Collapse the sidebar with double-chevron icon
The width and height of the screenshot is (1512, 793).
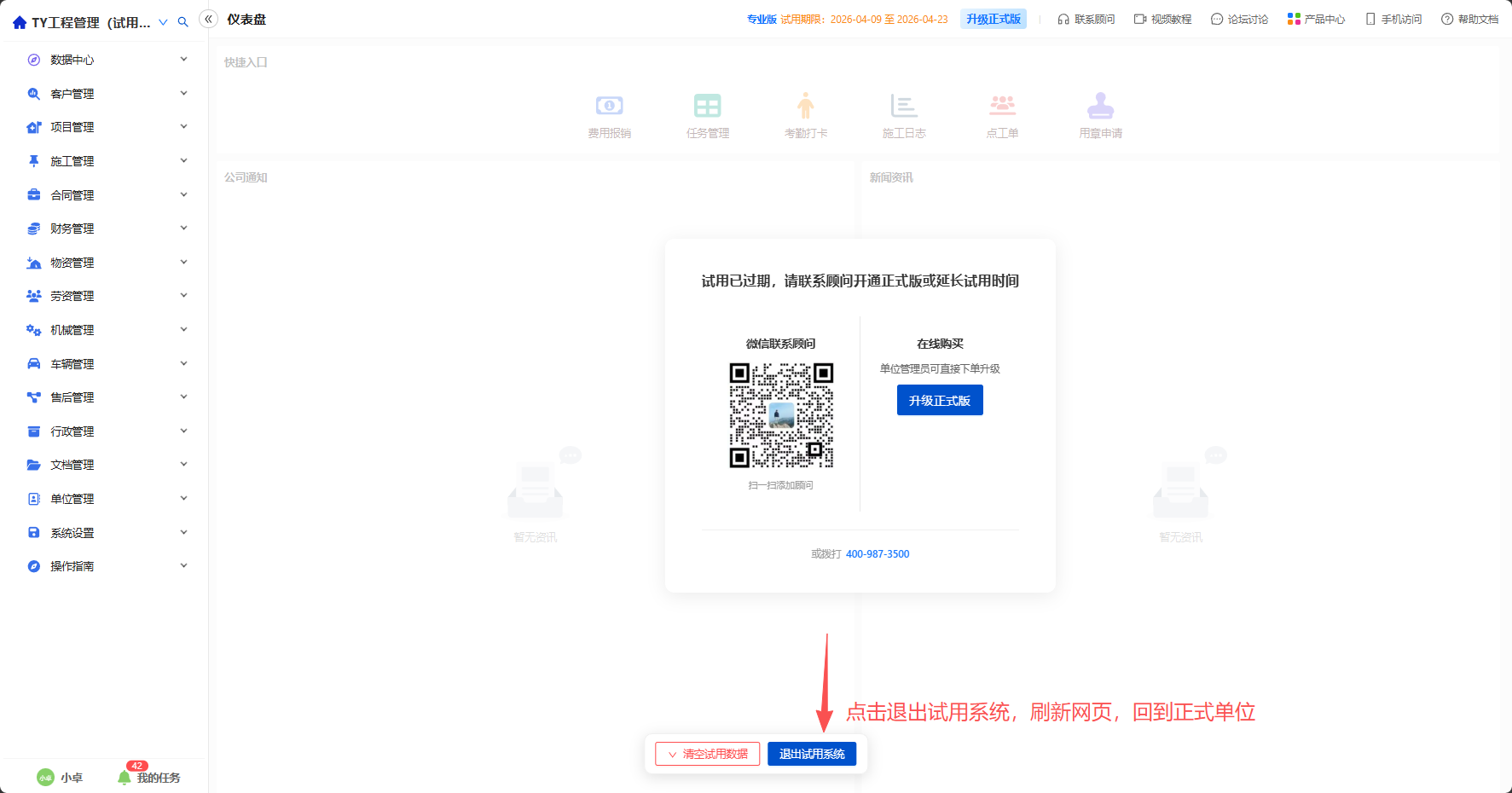(x=208, y=19)
